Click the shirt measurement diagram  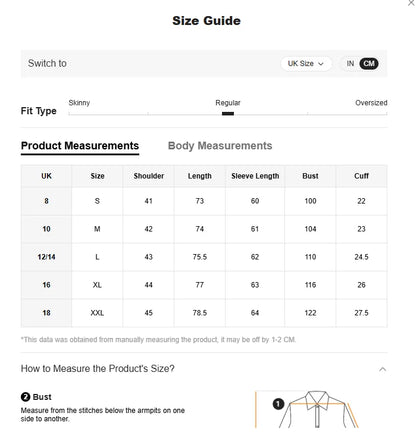click(x=307, y=409)
